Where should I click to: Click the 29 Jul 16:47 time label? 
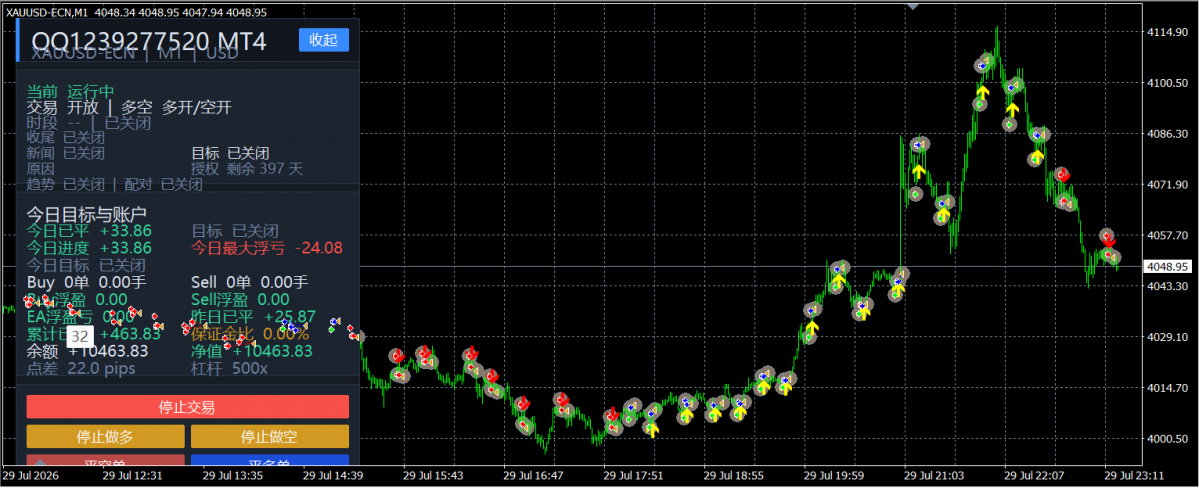534,475
